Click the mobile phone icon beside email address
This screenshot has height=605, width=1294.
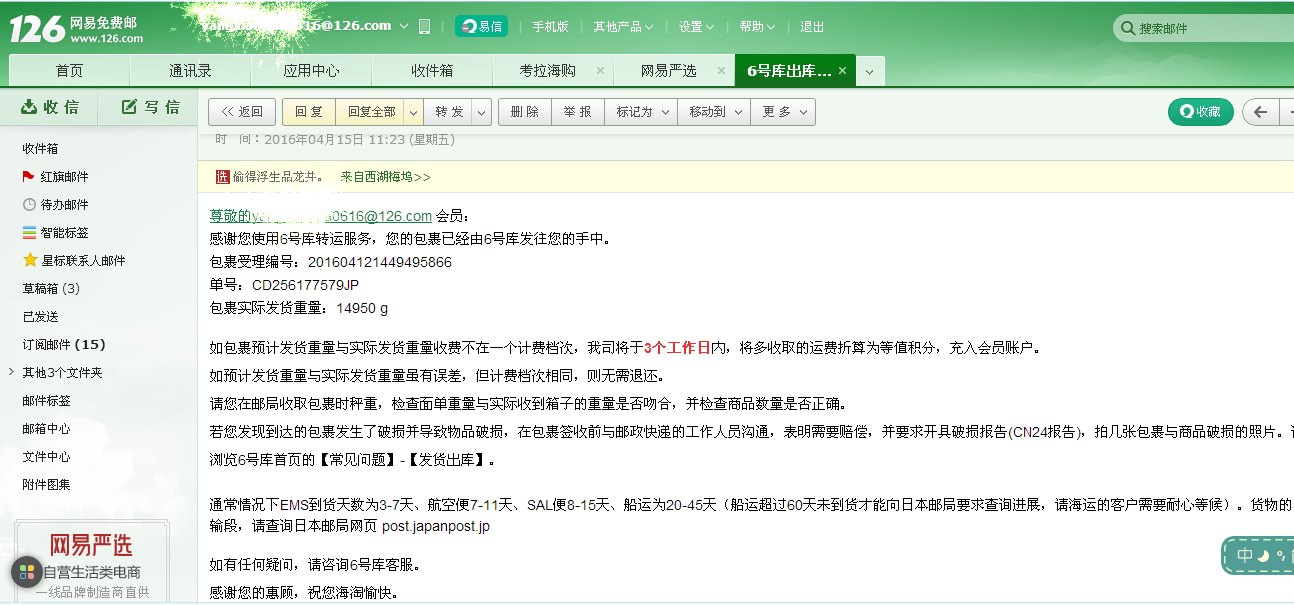[424, 27]
